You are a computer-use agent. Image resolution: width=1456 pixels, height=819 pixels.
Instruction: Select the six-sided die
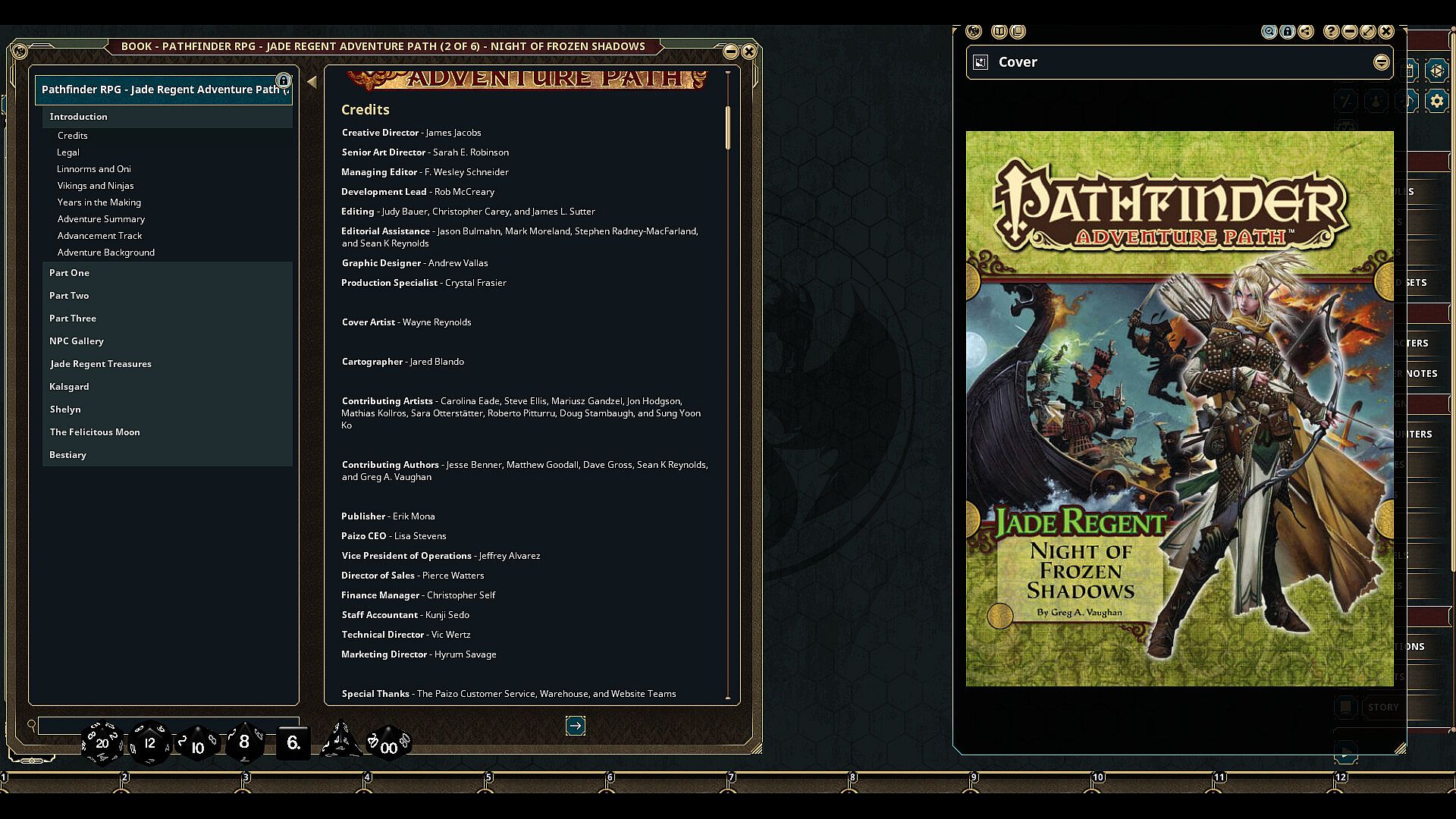[293, 743]
